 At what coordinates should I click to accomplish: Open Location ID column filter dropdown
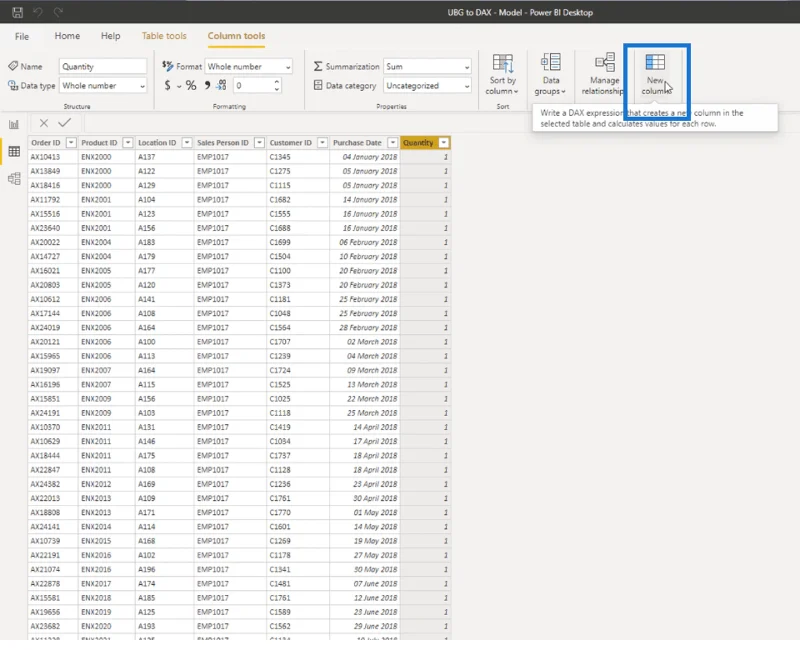[187, 143]
